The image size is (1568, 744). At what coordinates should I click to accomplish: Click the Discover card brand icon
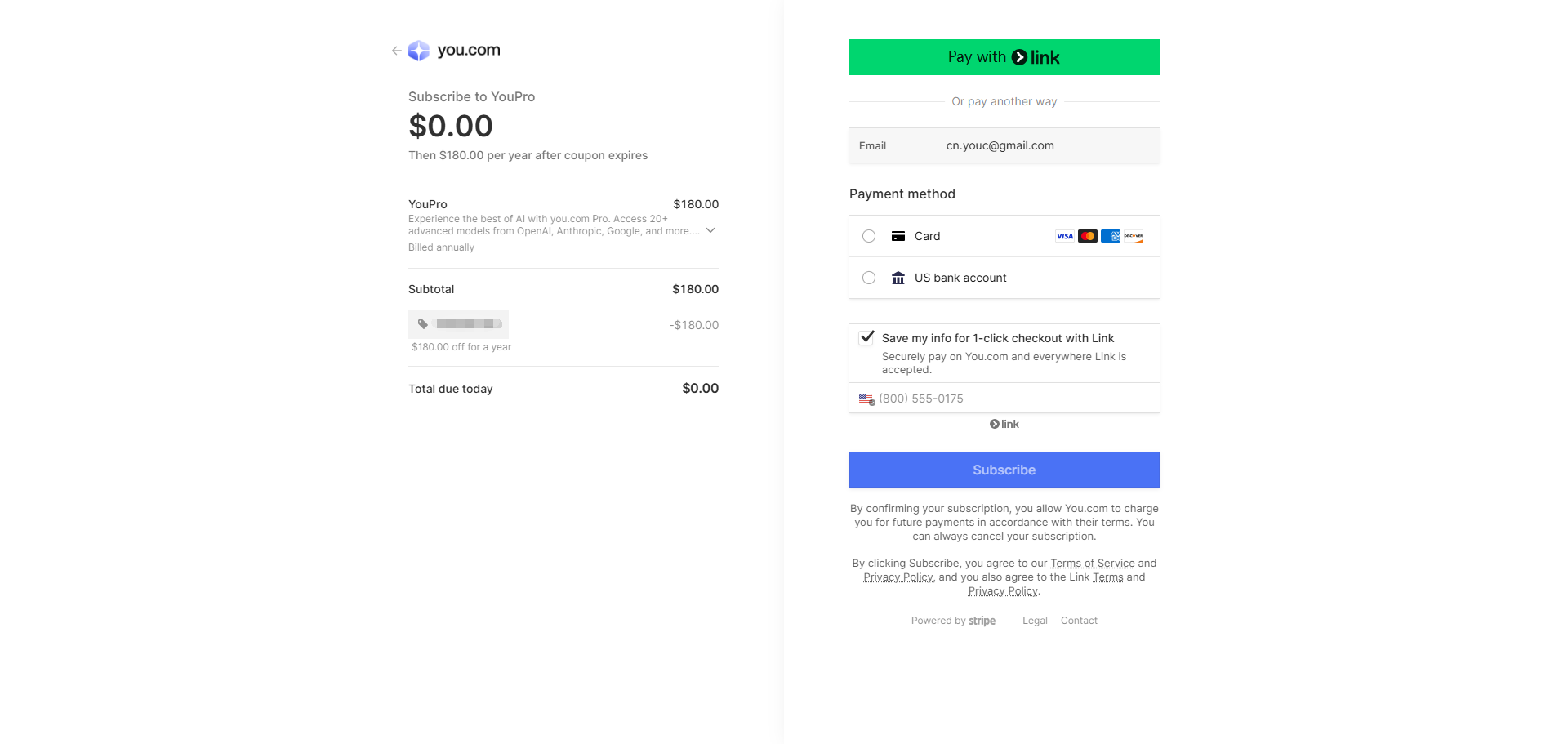coord(1134,236)
